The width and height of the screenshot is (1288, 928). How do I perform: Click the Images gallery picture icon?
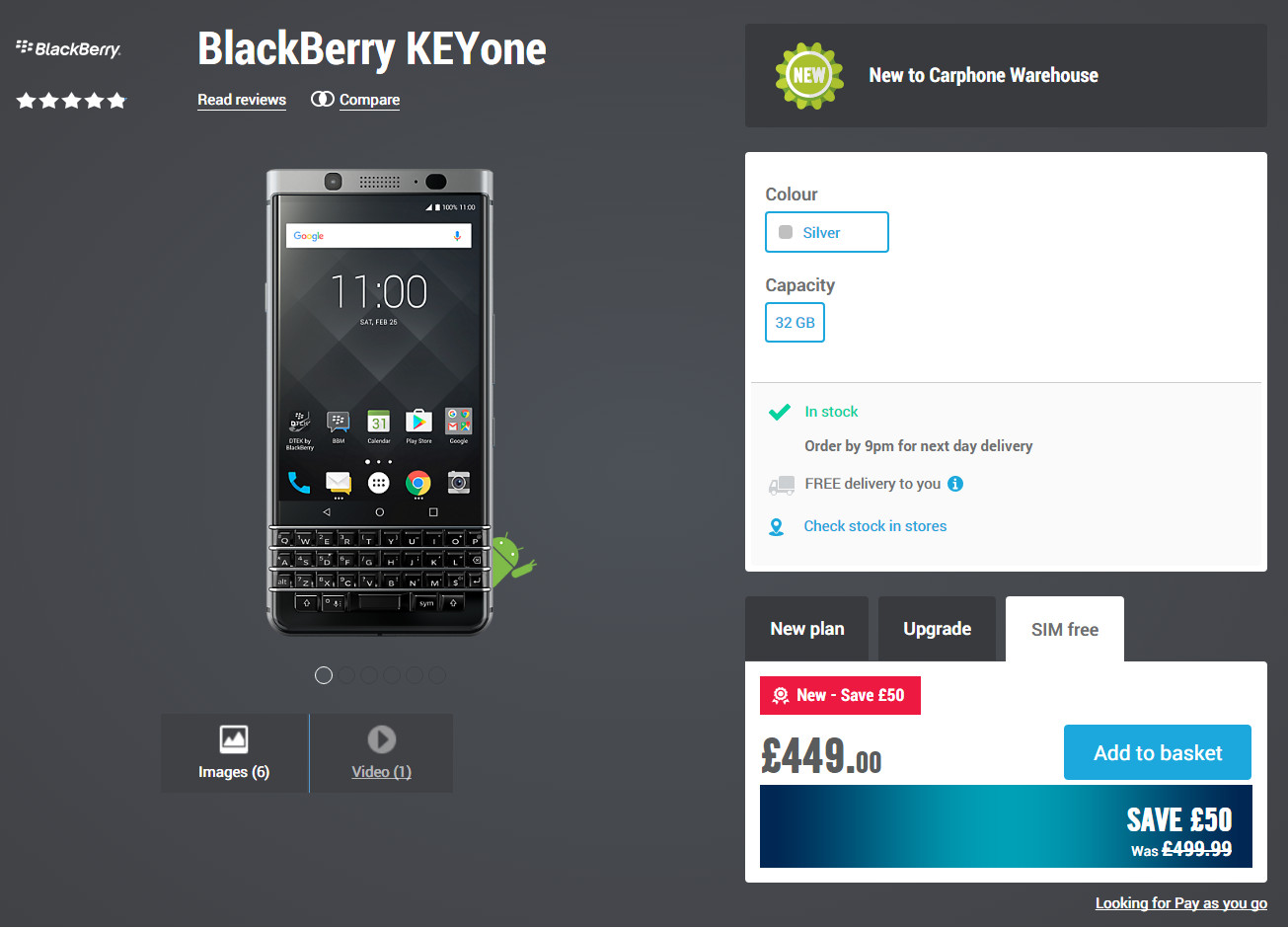pyautogui.click(x=234, y=738)
